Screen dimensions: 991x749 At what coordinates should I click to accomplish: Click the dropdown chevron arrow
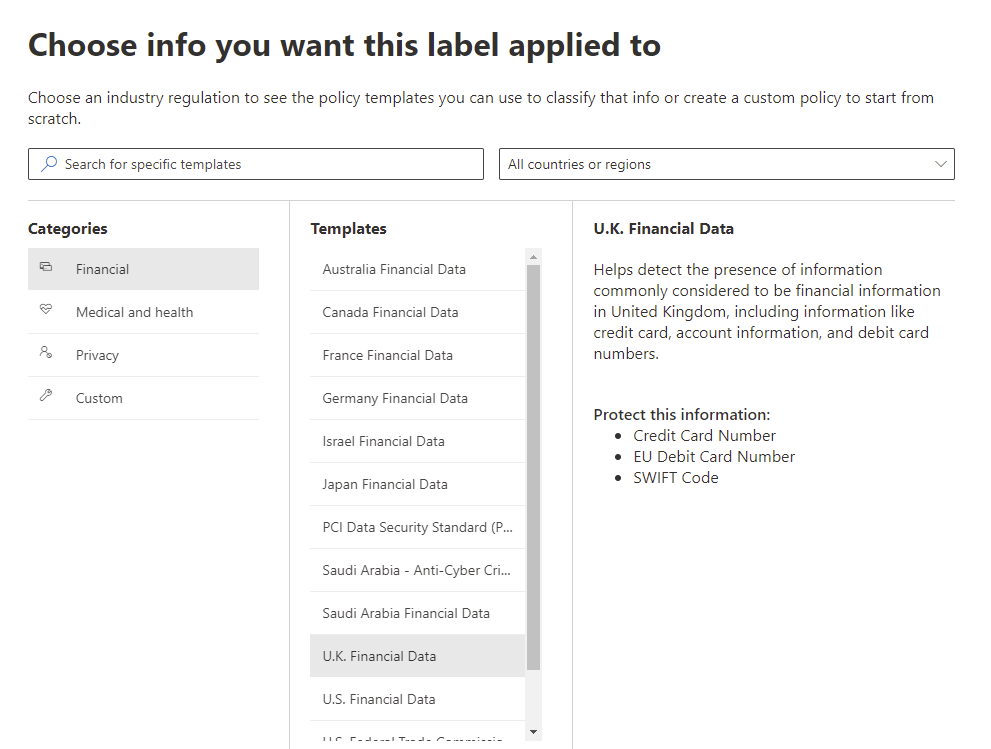click(x=940, y=164)
